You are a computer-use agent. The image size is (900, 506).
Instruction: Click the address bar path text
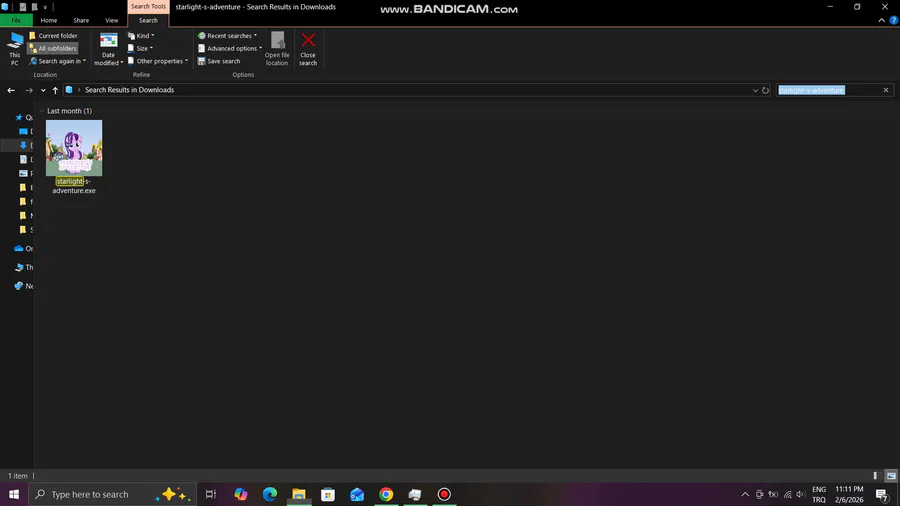[129, 90]
